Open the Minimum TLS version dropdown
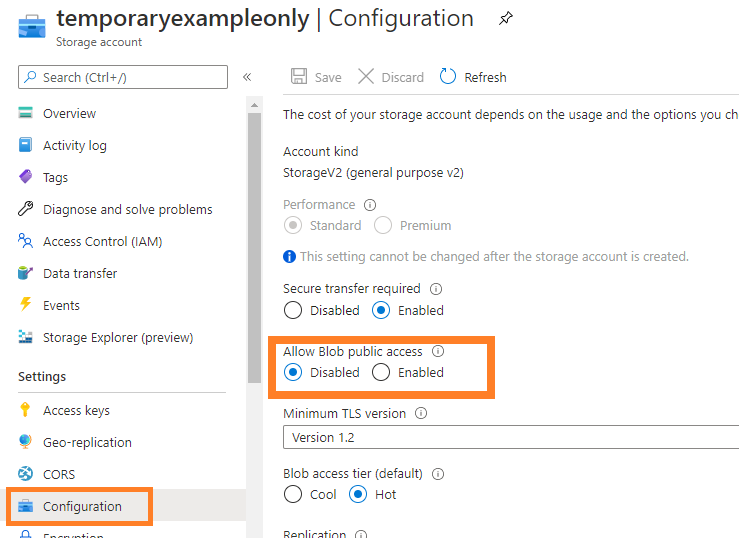739x538 pixels. pos(510,437)
